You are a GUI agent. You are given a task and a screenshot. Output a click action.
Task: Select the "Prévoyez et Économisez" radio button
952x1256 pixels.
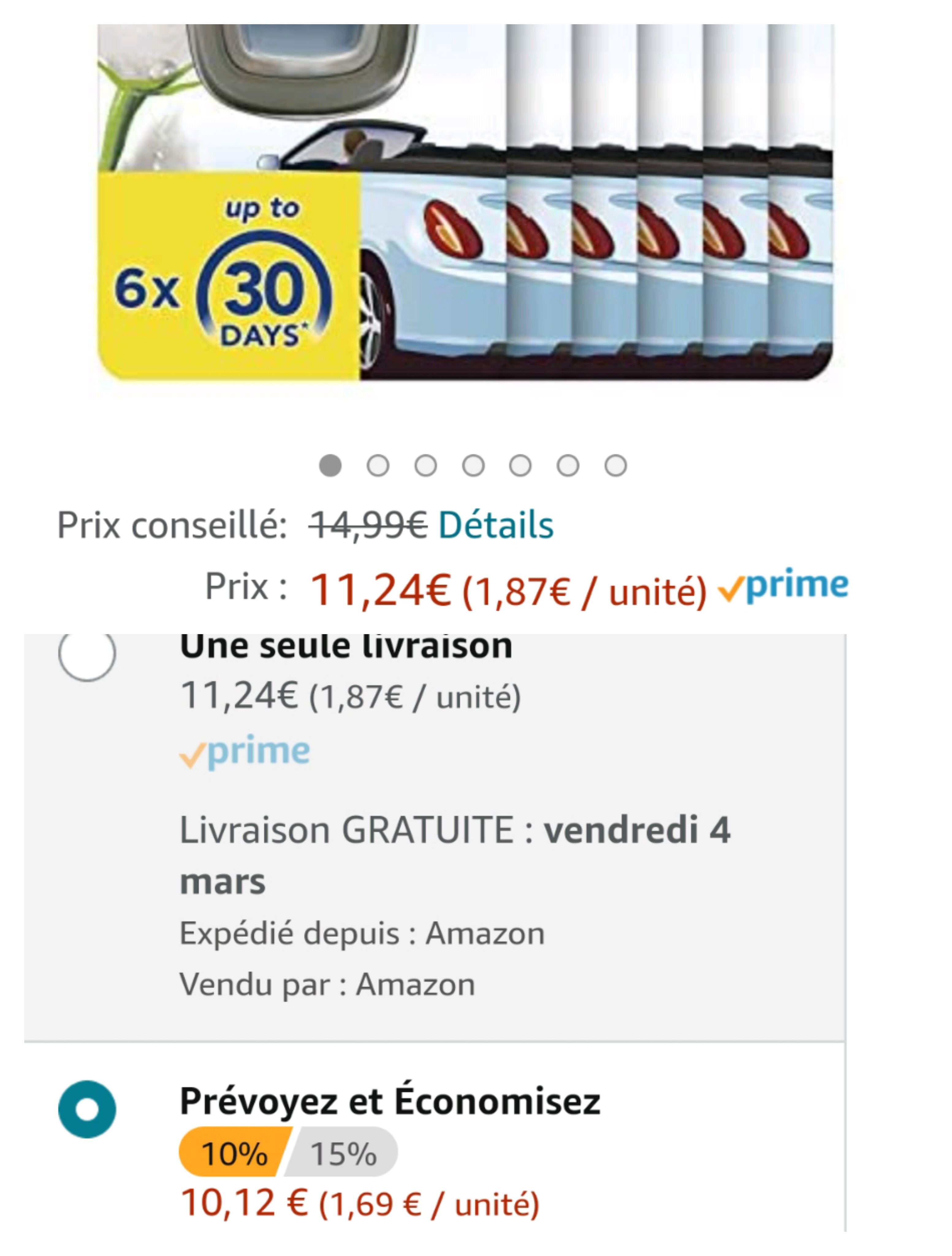(87, 1109)
